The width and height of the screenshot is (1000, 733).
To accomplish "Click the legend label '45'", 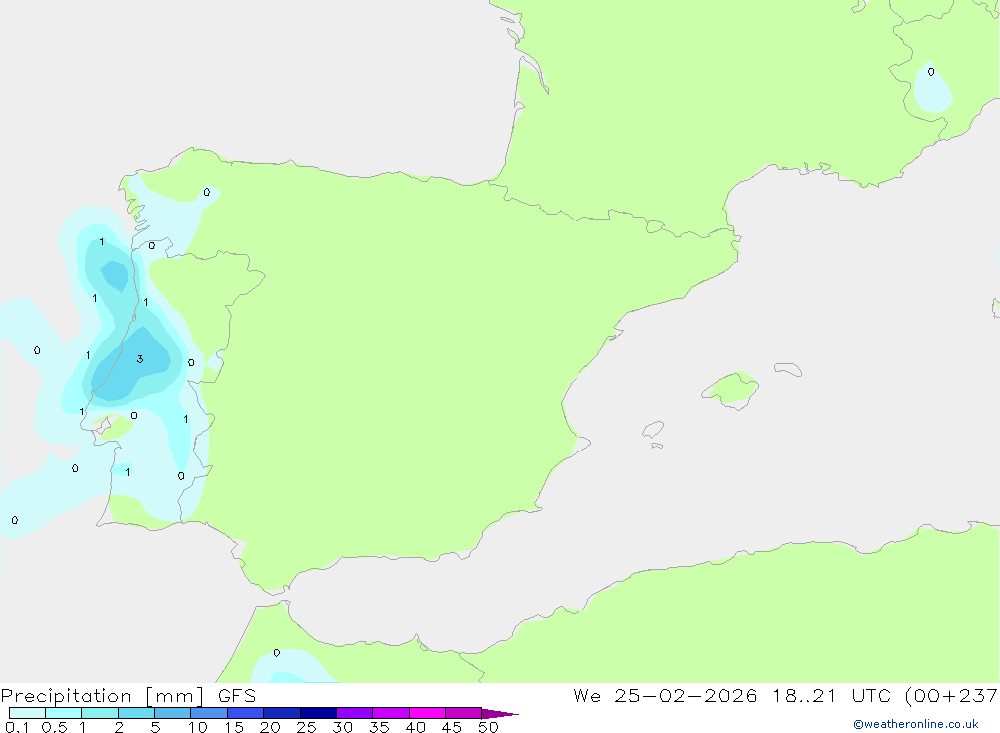I will tap(452, 727).
